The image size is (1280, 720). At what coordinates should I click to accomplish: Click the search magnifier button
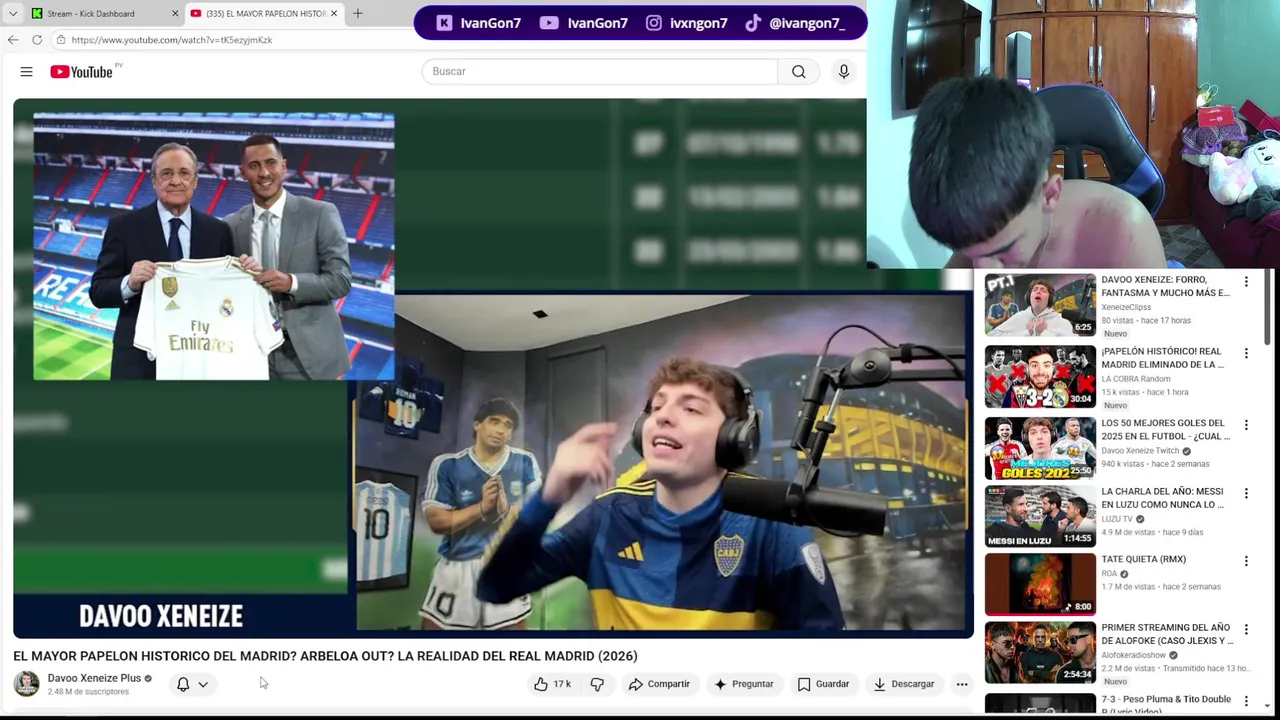(798, 71)
